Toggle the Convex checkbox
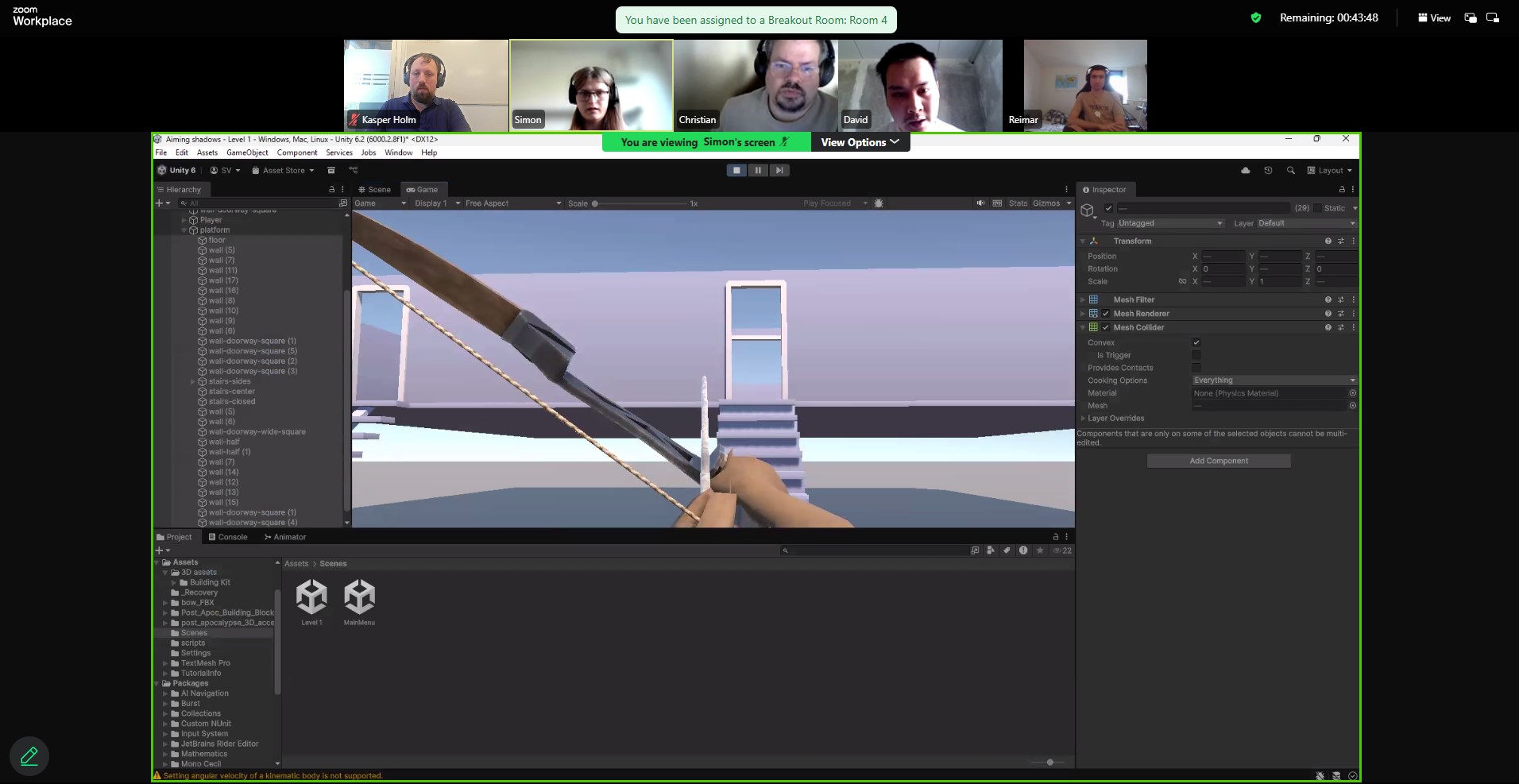1519x784 pixels. point(1196,342)
